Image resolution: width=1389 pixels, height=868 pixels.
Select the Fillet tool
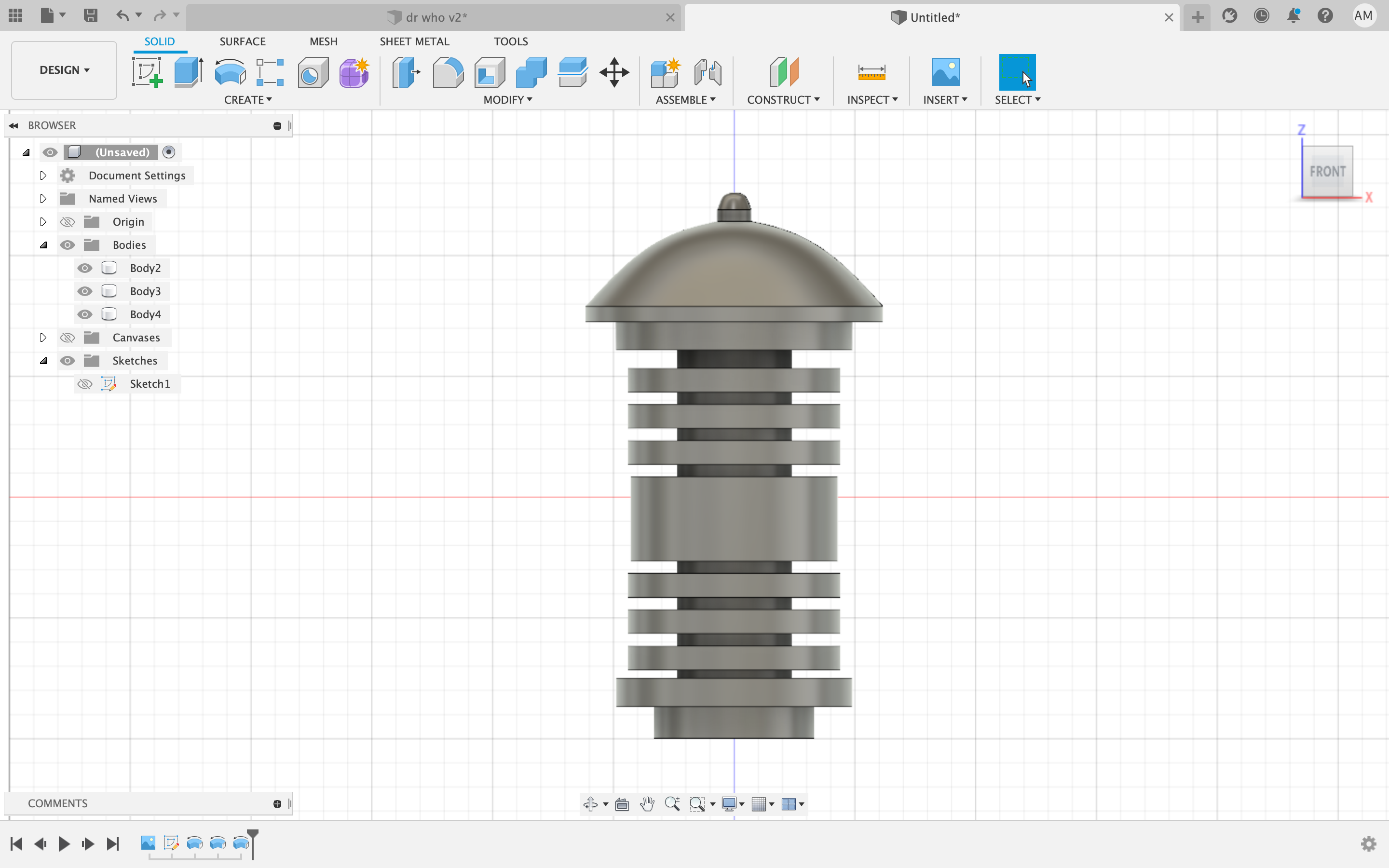448,72
